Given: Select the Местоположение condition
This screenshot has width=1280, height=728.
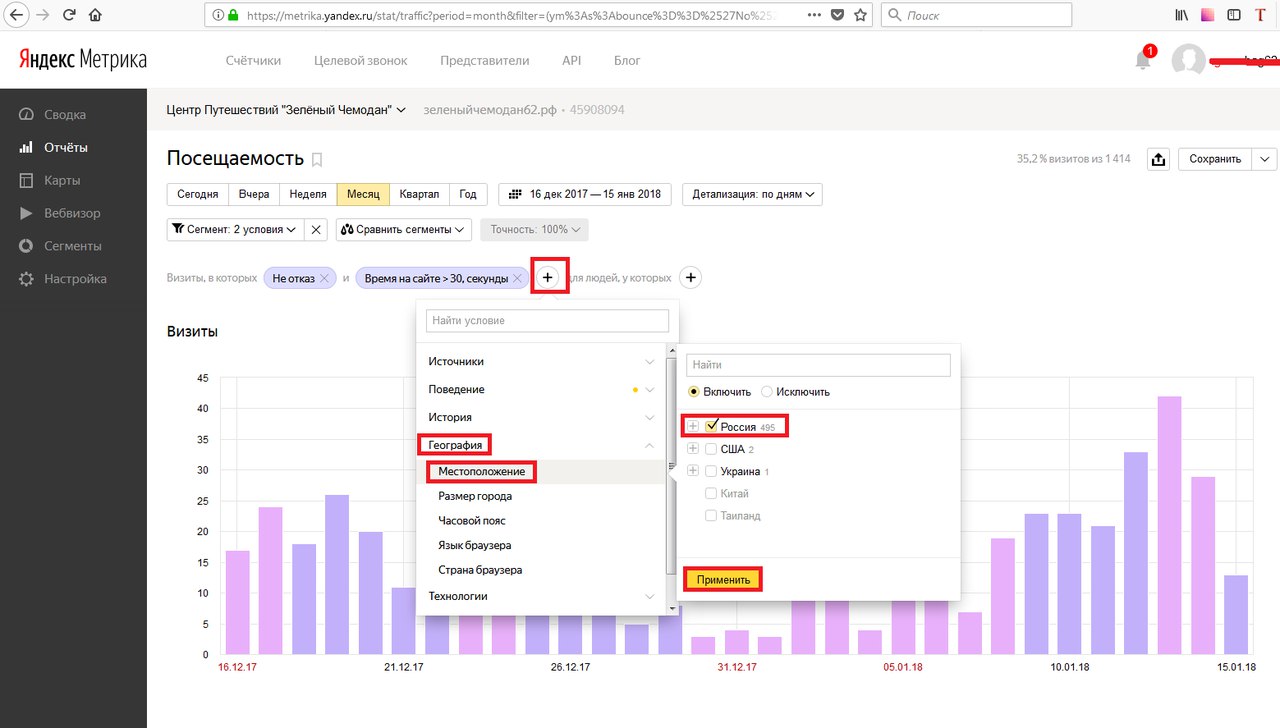Looking at the screenshot, I should pos(541,471).
